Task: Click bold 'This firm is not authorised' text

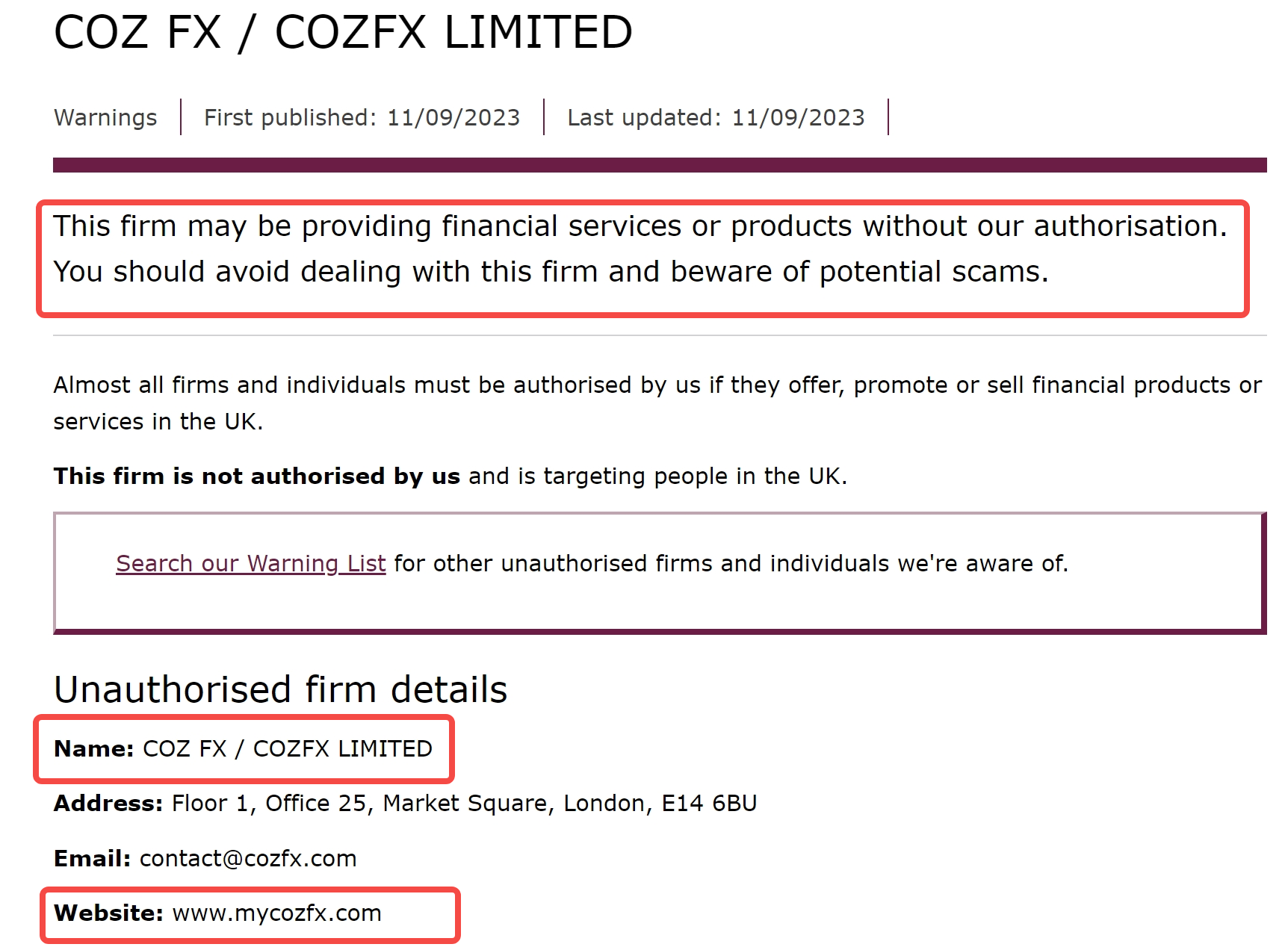Action: (x=256, y=476)
